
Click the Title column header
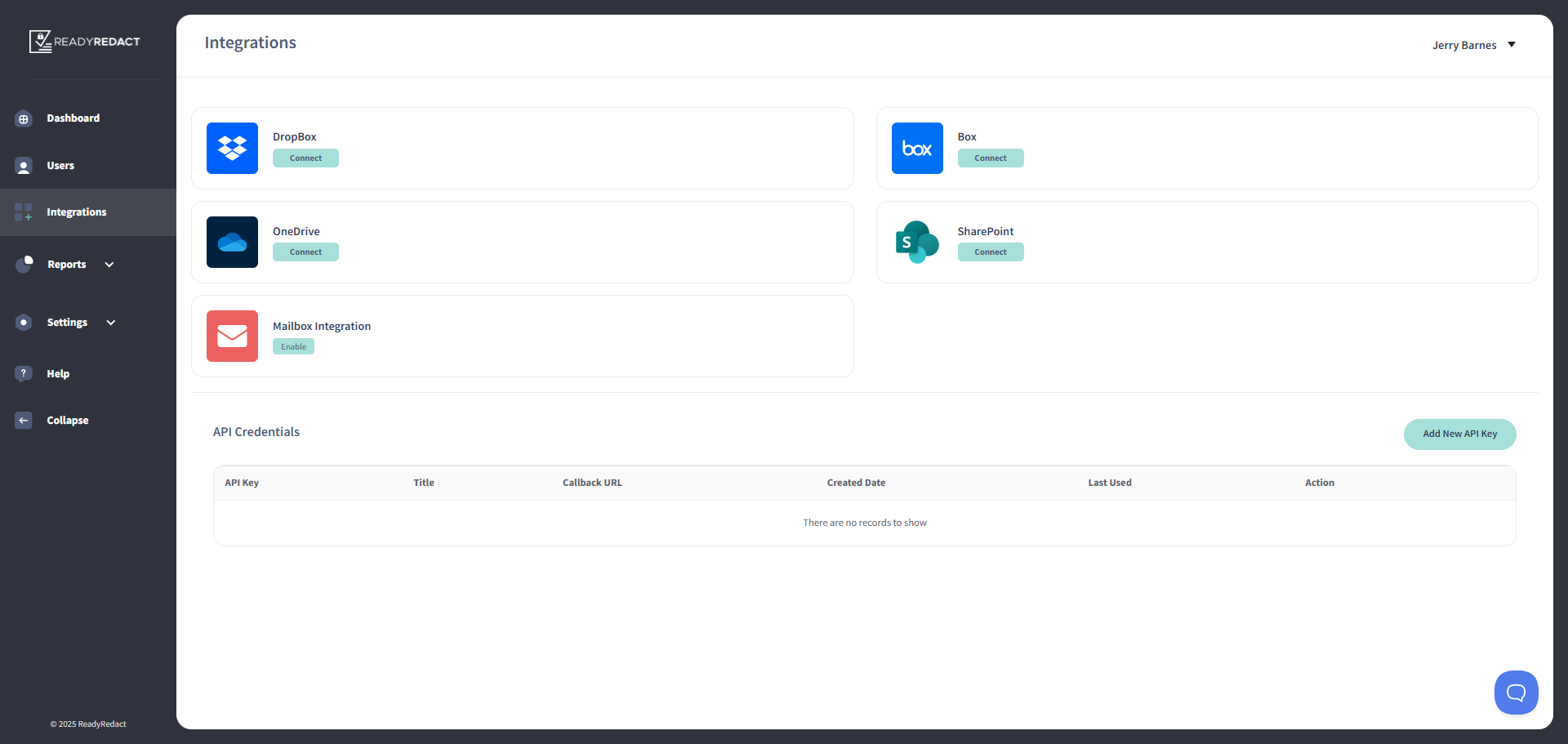(424, 483)
